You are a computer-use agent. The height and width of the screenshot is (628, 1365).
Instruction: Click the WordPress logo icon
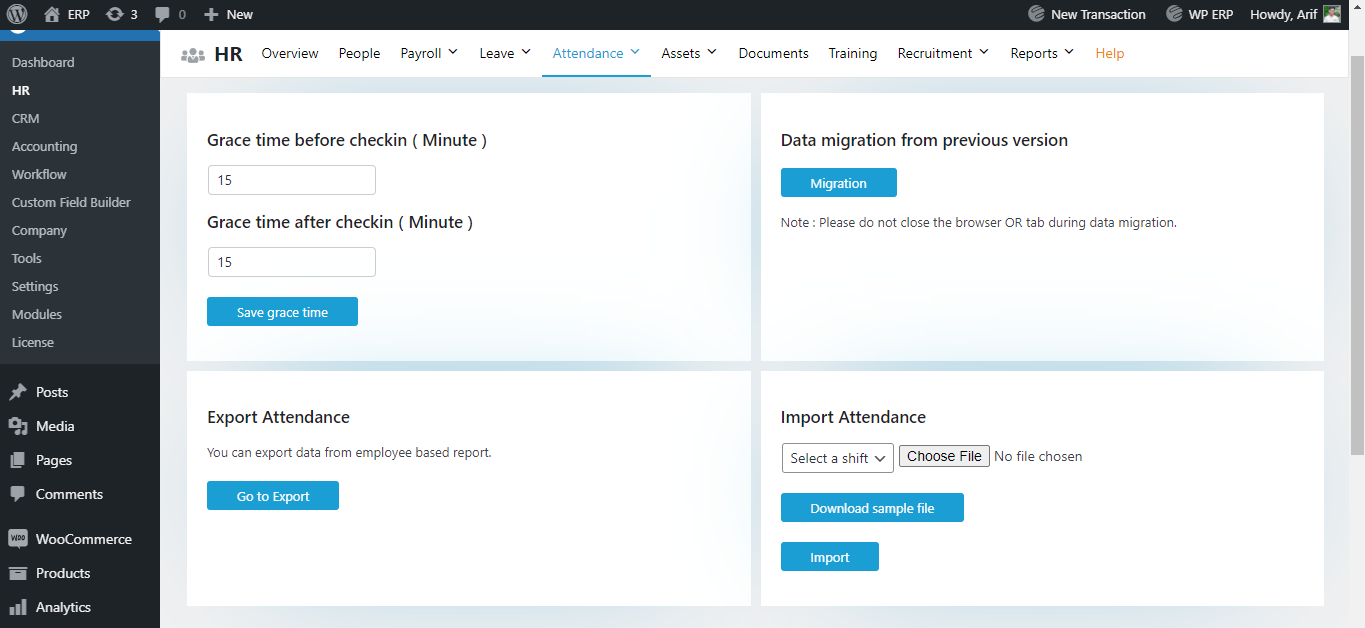(16, 14)
